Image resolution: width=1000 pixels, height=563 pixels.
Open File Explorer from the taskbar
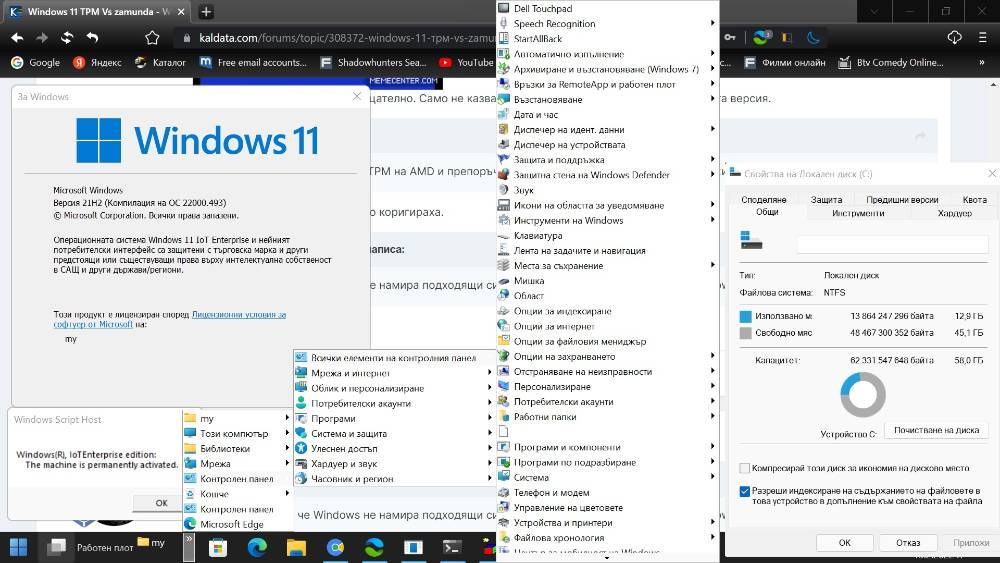coord(296,547)
